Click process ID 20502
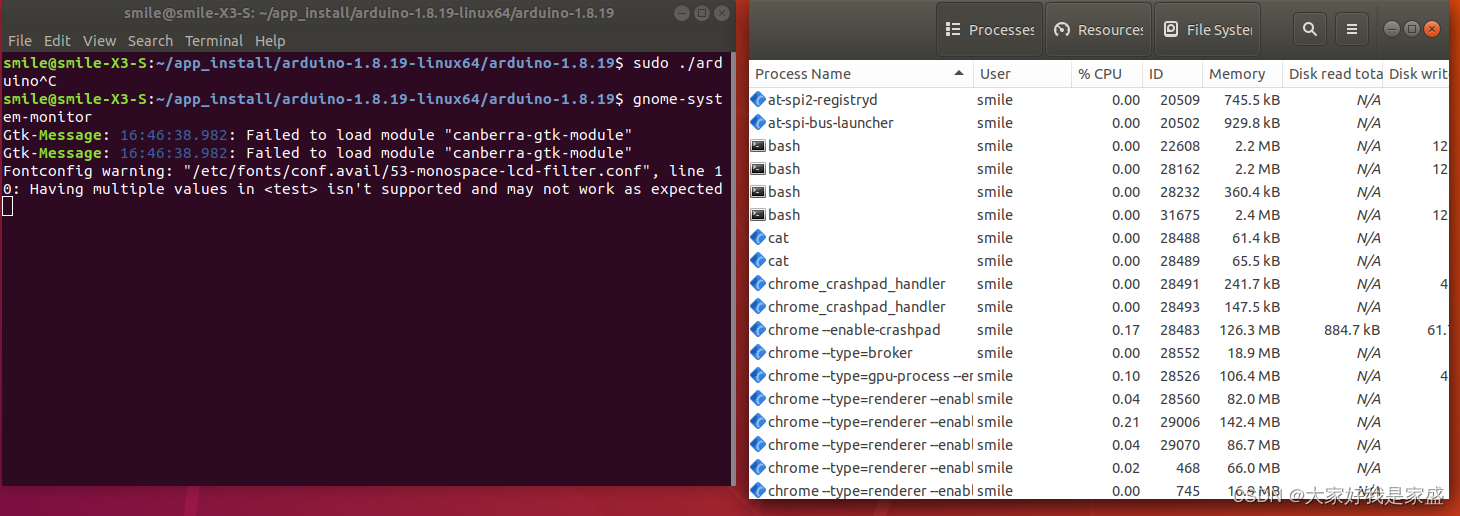 (1180, 123)
